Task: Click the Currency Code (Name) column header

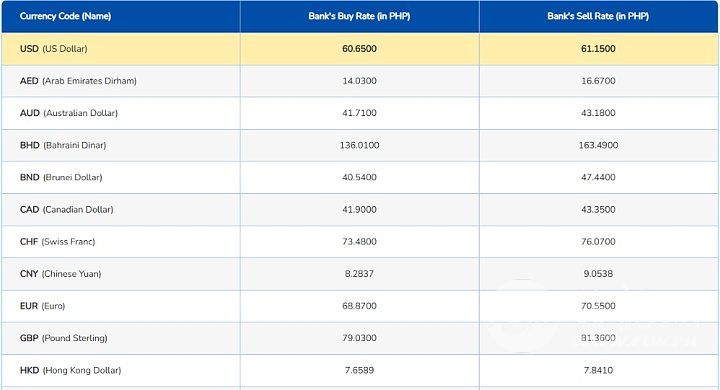Action: coord(121,17)
